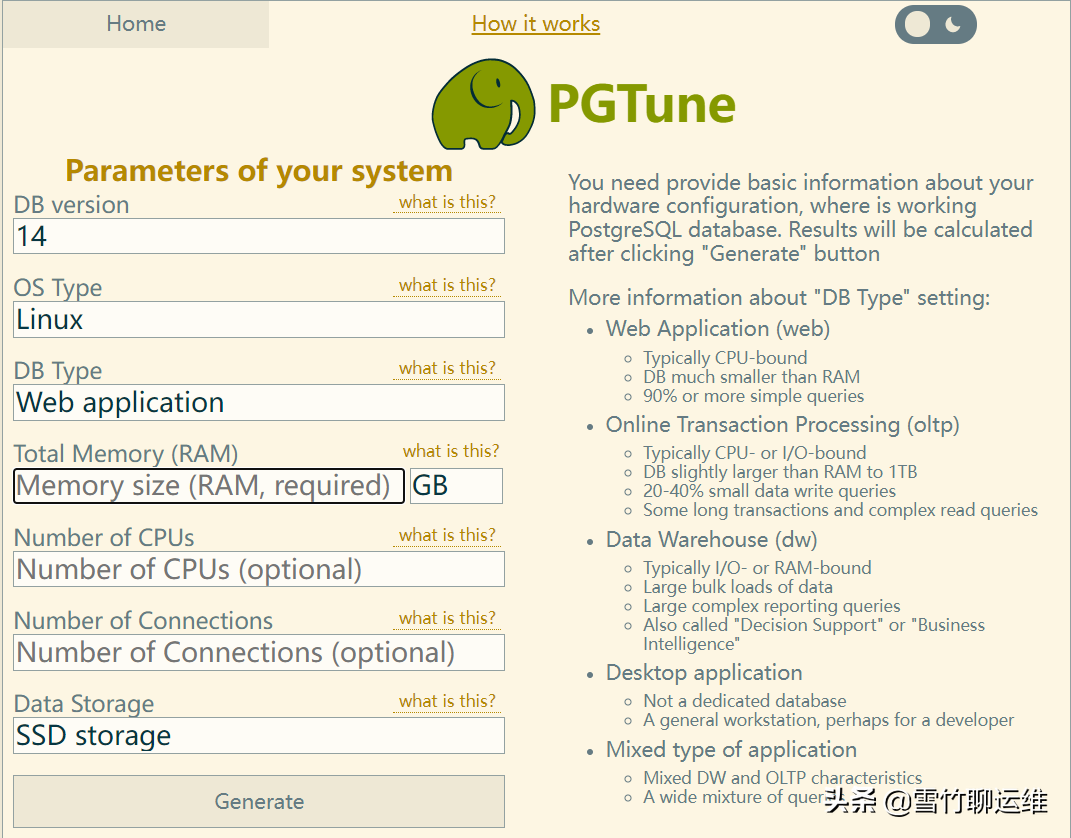Click the '20-40% small data write queries' text
Screen dimensions: 1071x838
point(770,491)
